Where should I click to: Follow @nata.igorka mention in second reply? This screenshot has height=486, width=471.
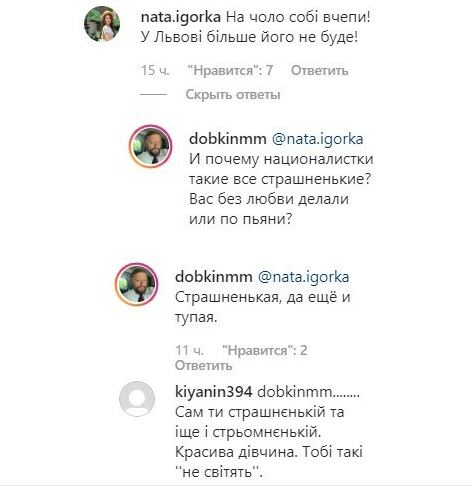pyautogui.click(x=304, y=277)
